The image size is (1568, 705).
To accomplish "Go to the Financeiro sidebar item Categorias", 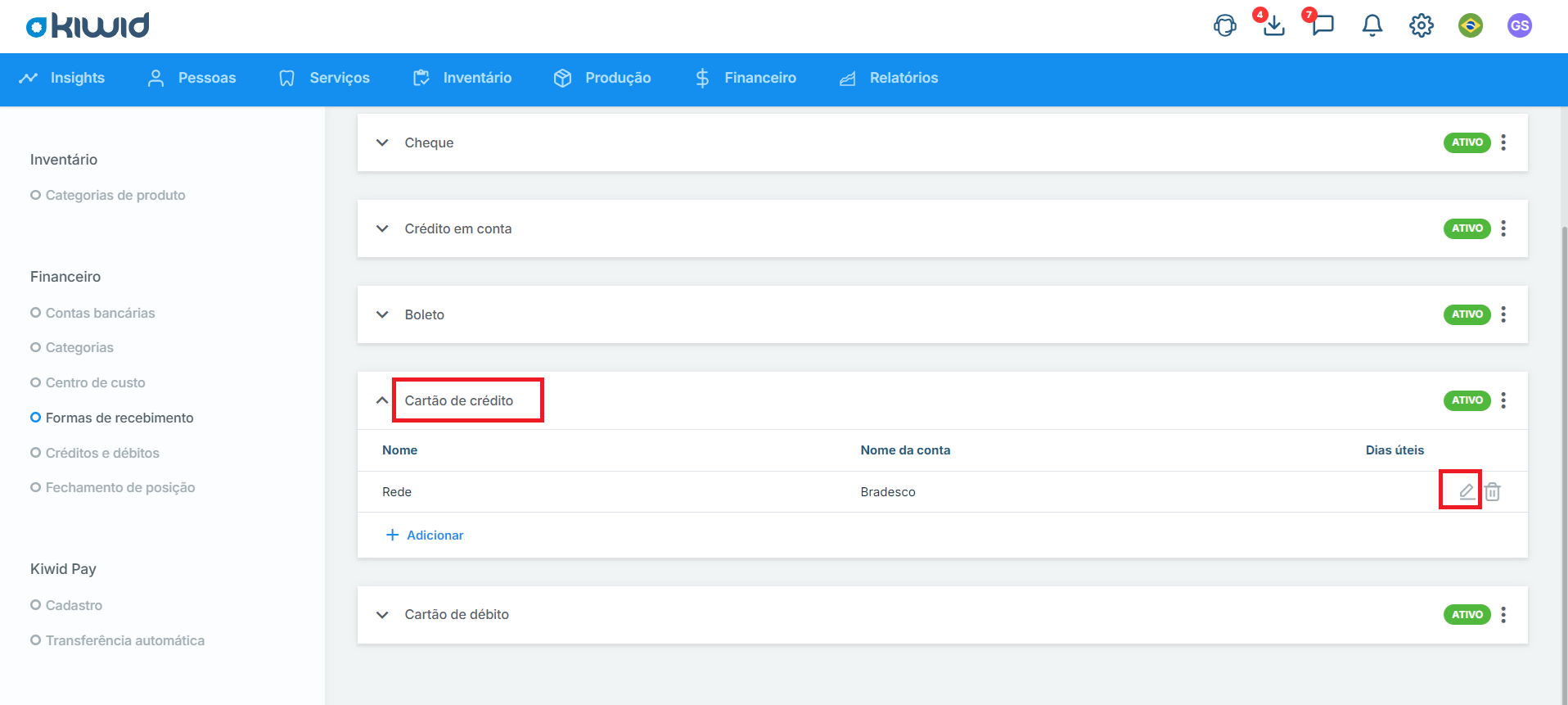I will [72, 347].
